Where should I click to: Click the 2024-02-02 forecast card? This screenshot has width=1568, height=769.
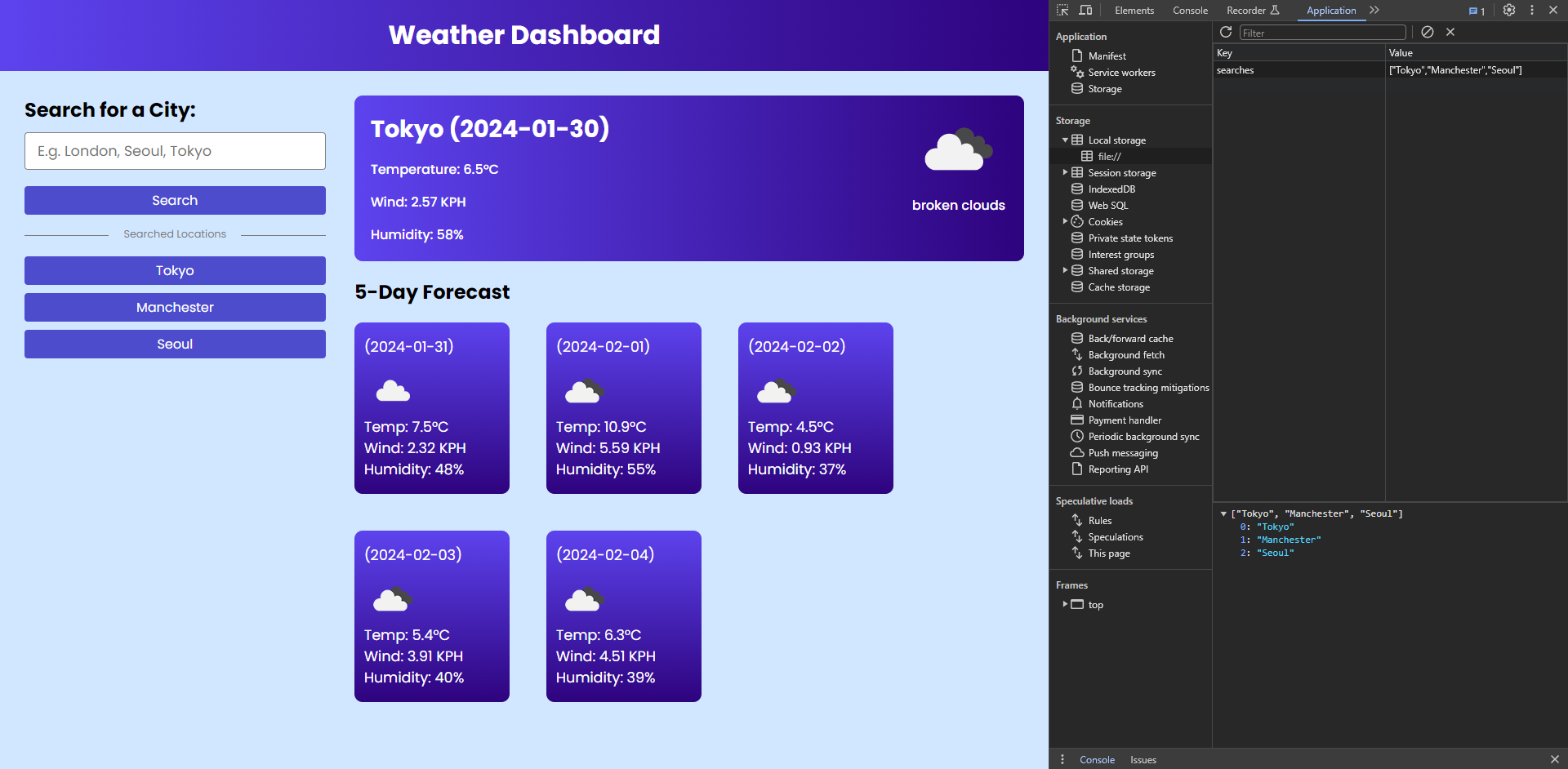point(816,408)
